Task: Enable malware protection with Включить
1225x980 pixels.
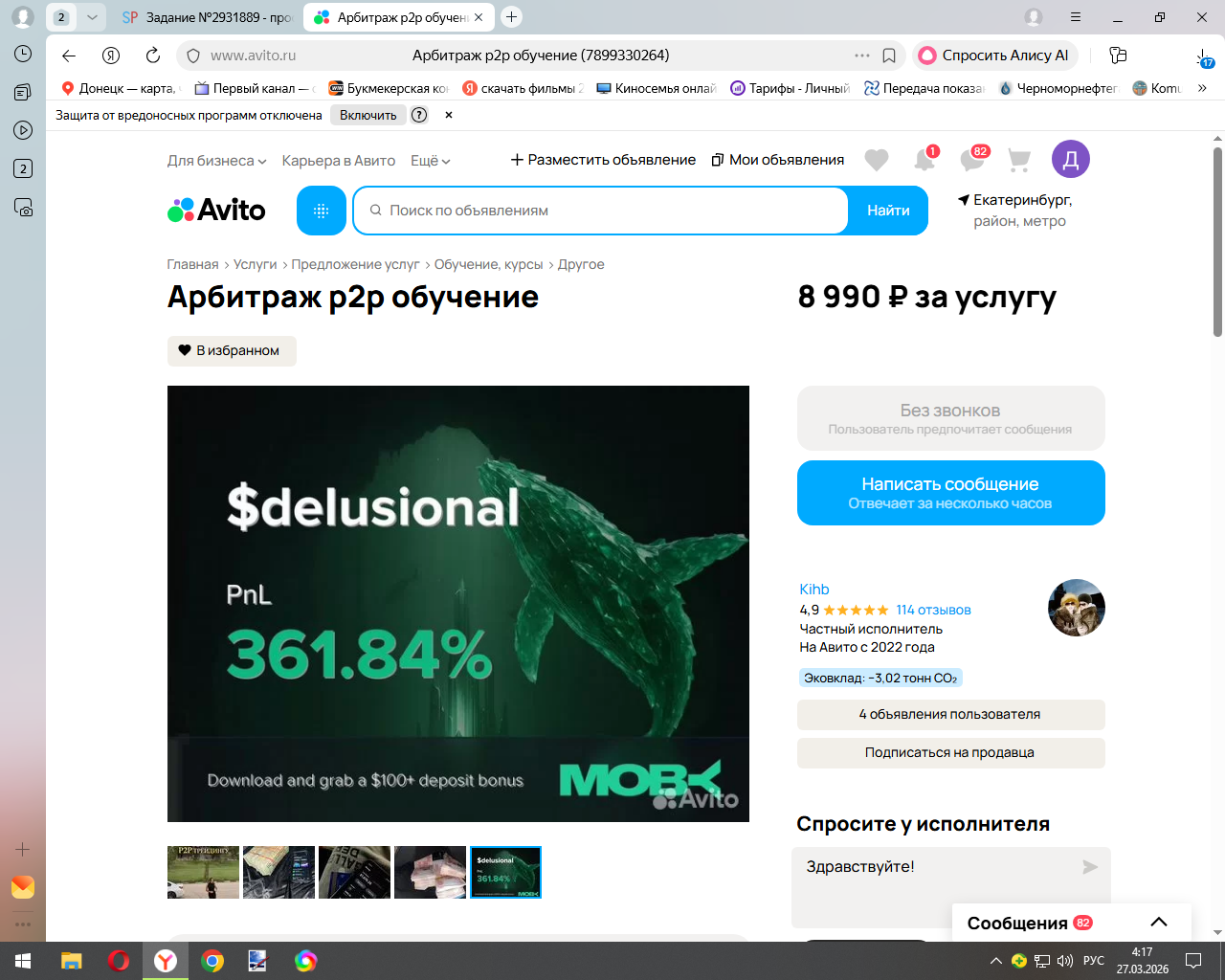Action: tap(368, 115)
